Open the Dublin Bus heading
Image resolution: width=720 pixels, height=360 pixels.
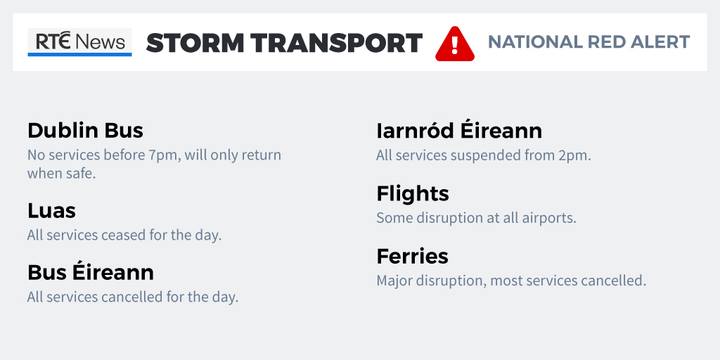tap(85, 131)
